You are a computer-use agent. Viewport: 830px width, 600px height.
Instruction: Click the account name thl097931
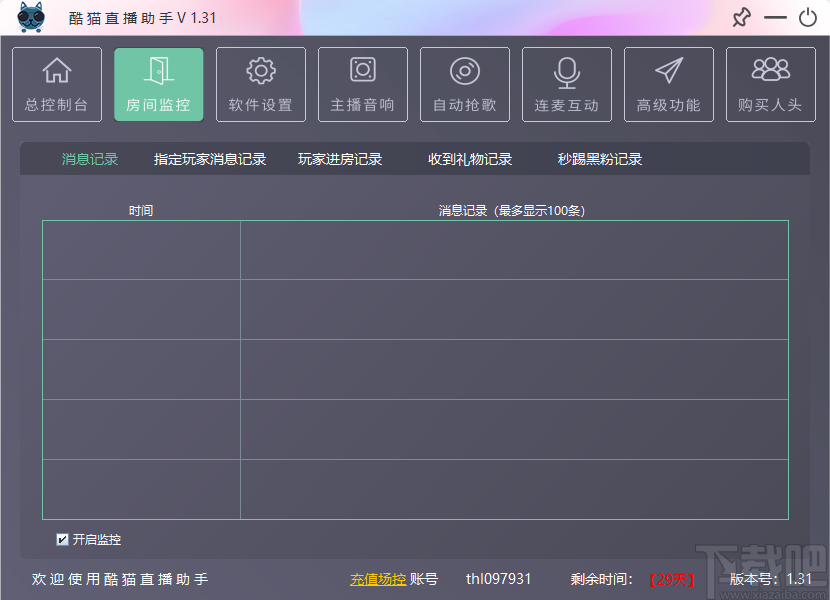point(498,579)
